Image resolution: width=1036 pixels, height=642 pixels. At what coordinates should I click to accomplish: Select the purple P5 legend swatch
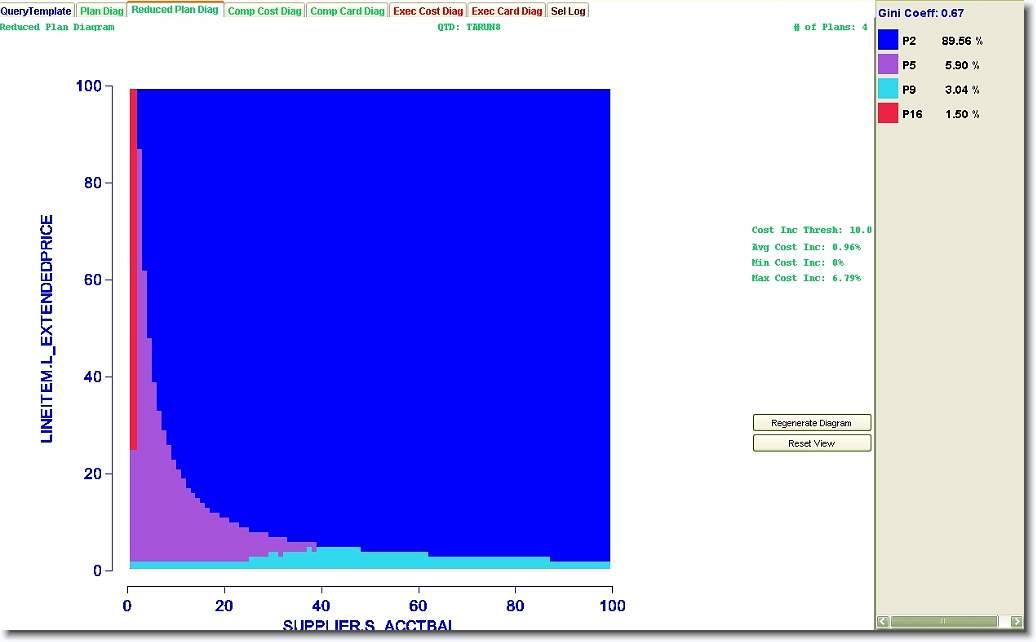887,65
